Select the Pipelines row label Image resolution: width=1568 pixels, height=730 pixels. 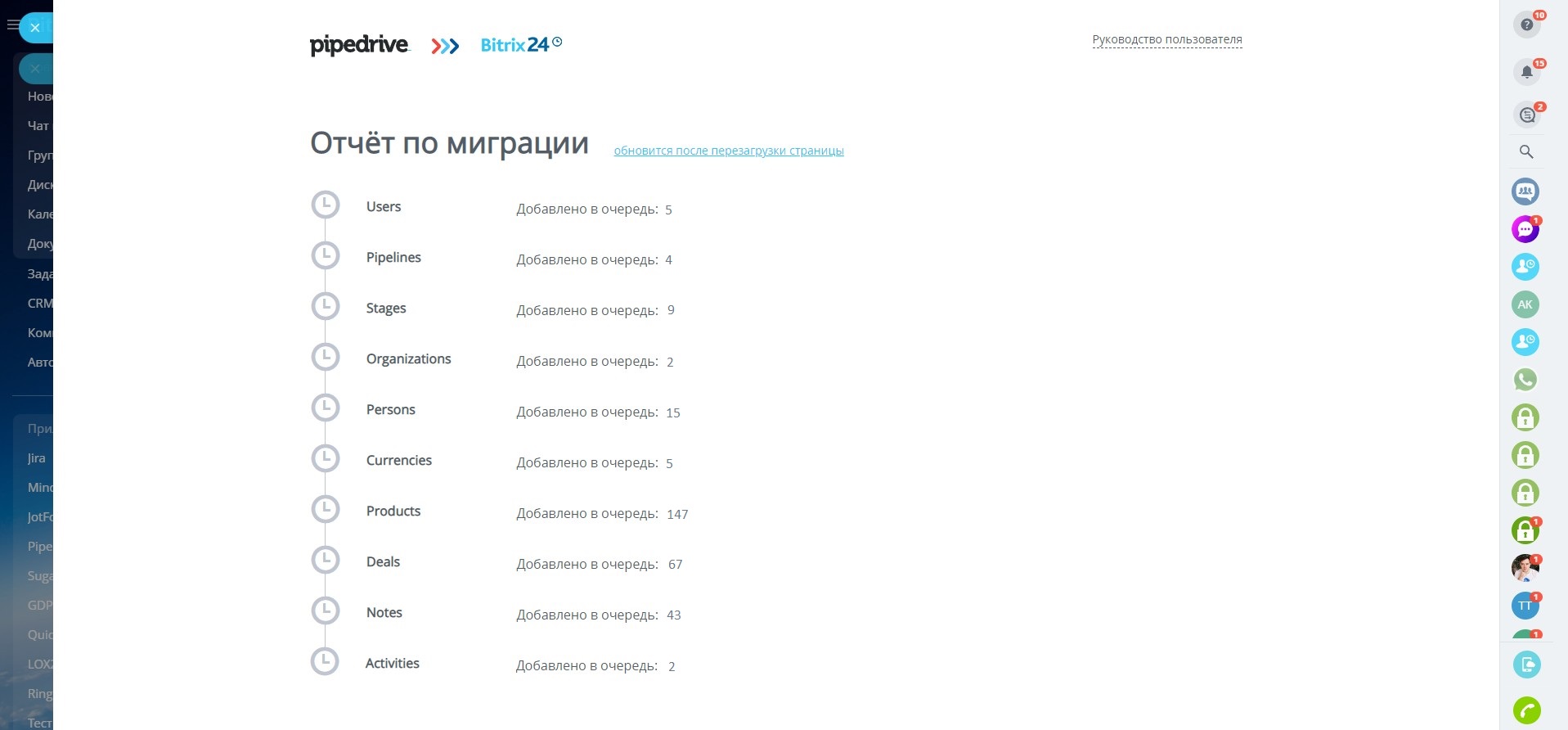point(393,257)
